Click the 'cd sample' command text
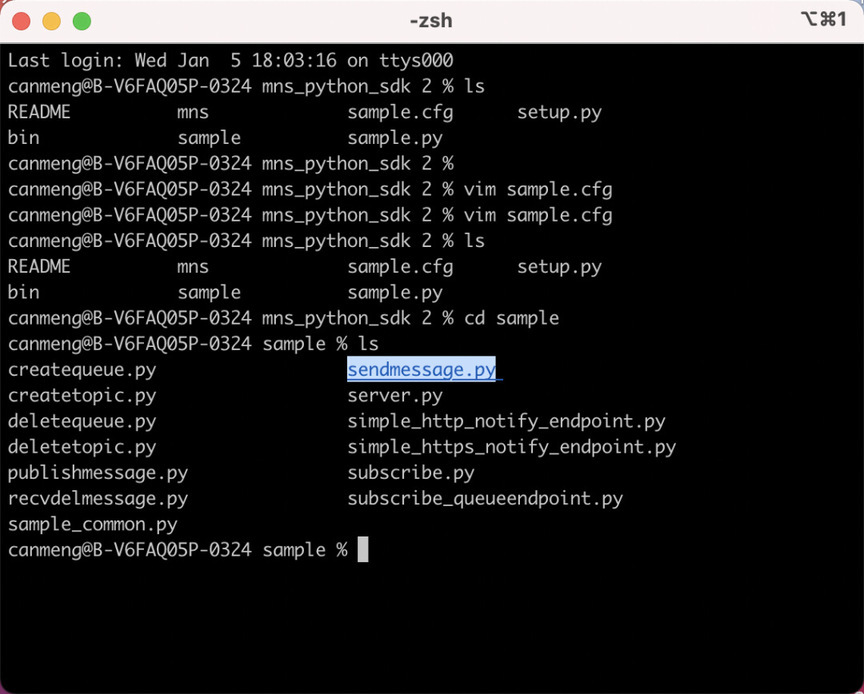This screenshot has height=694, width=864. 511,318
